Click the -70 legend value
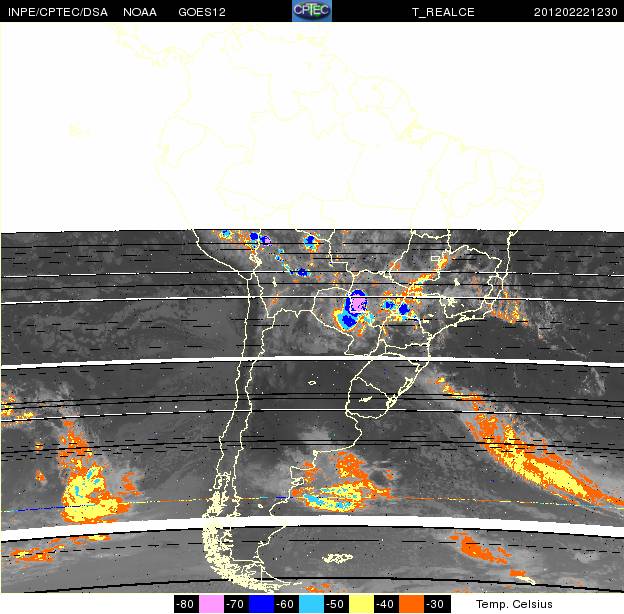 point(235,604)
